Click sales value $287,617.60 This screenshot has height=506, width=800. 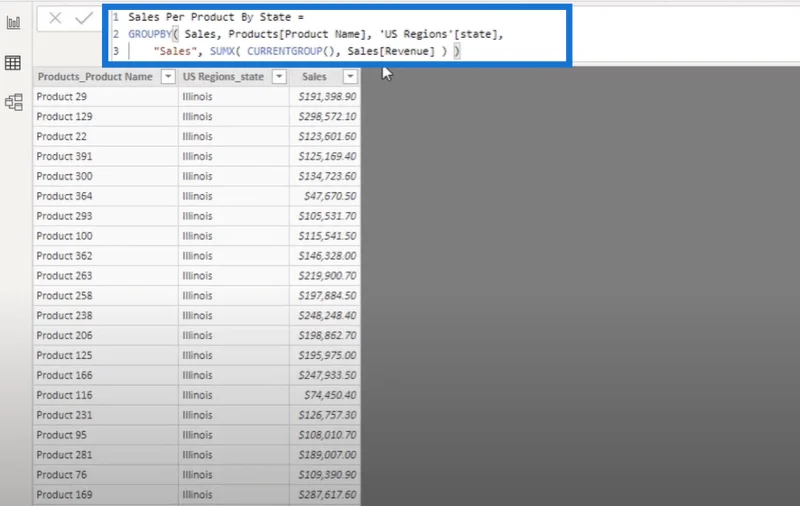coord(328,494)
